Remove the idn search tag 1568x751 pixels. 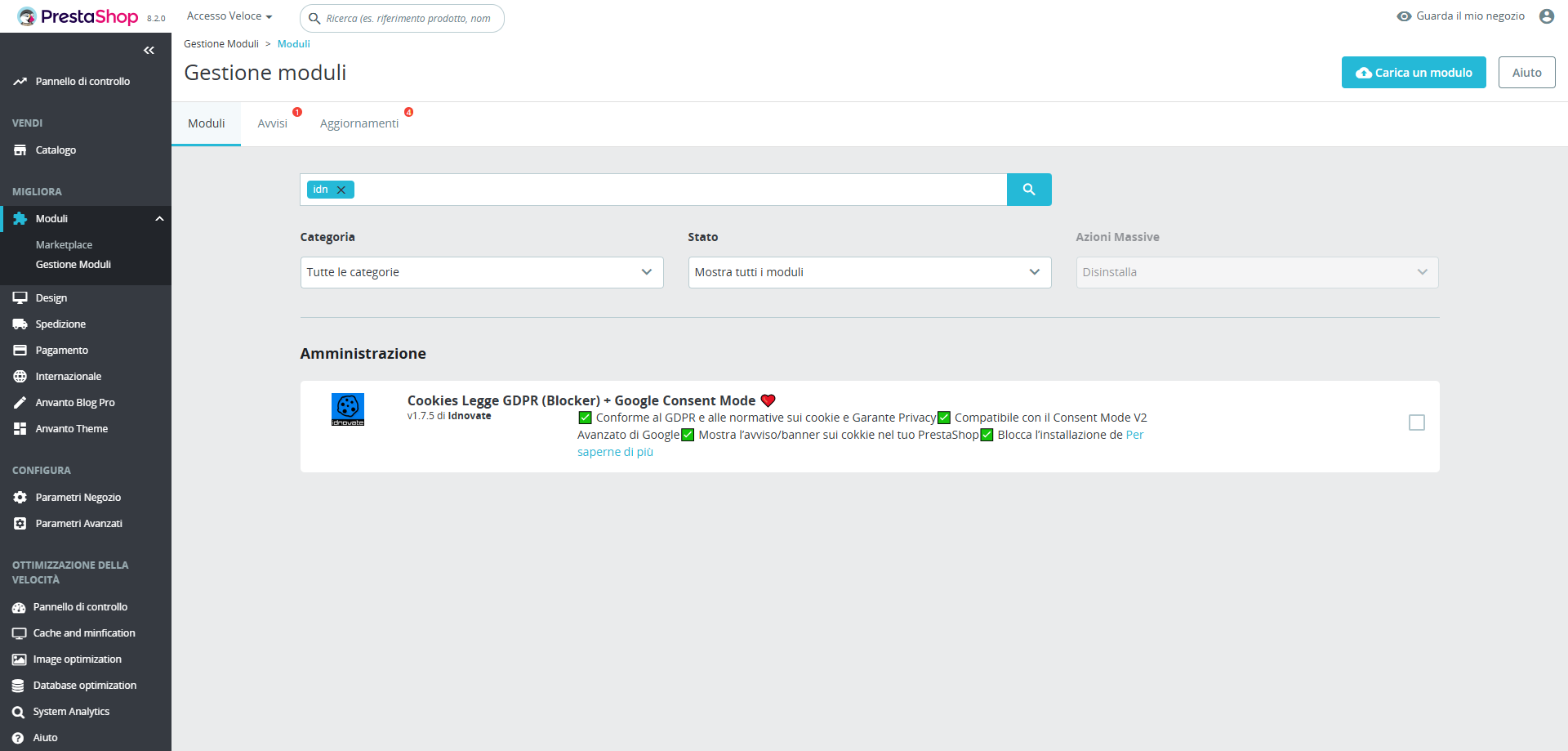(x=341, y=190)
